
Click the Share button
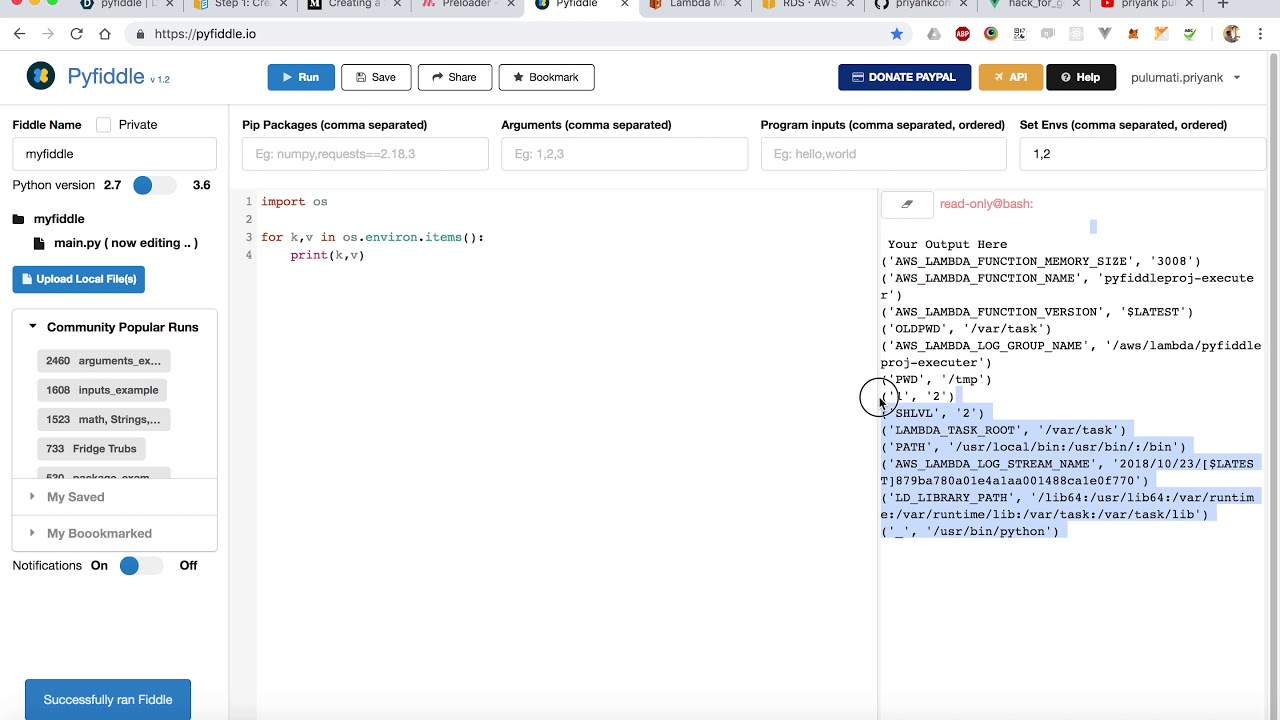pos(455,77)
